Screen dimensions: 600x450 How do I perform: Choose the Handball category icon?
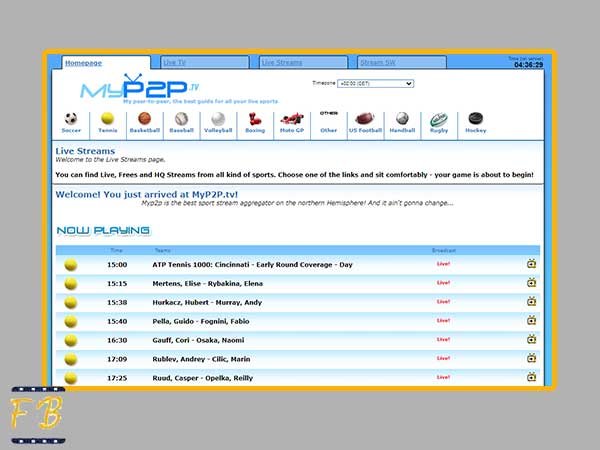tap(402, 119)
